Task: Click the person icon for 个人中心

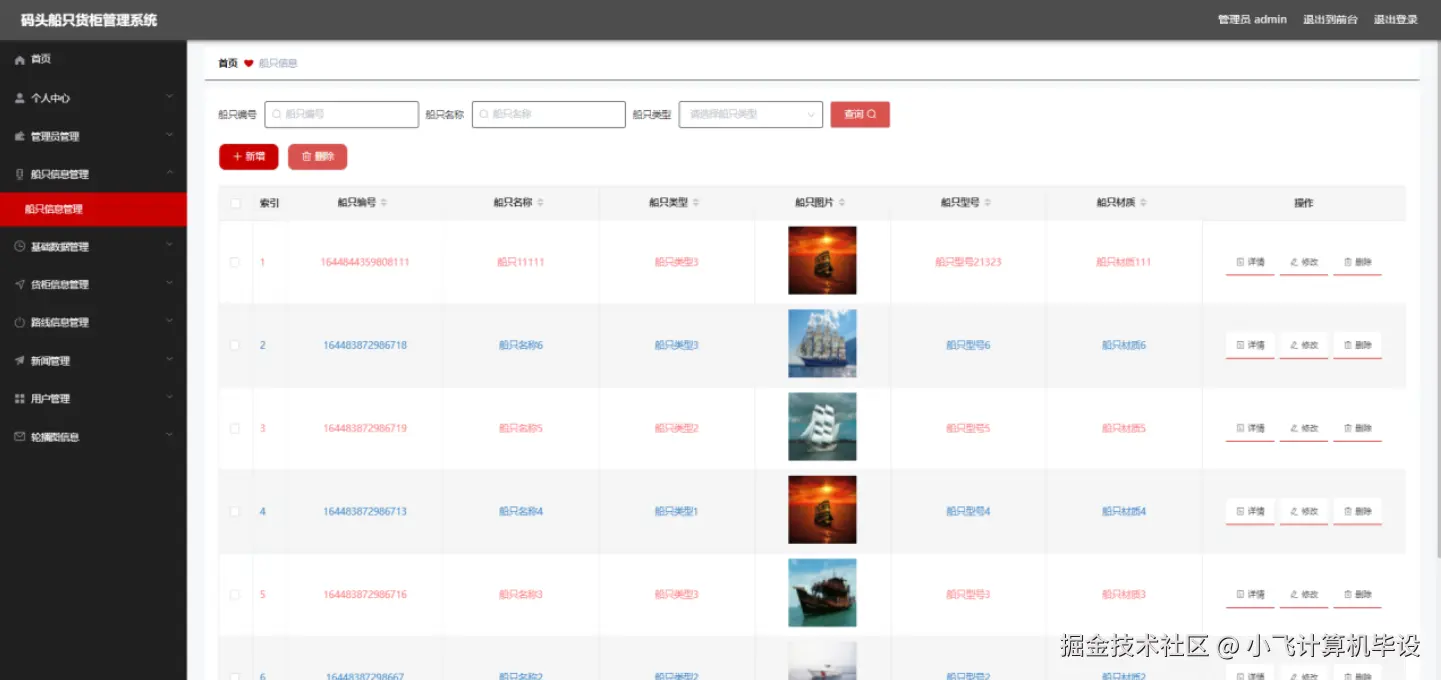Action: point(20,98)
